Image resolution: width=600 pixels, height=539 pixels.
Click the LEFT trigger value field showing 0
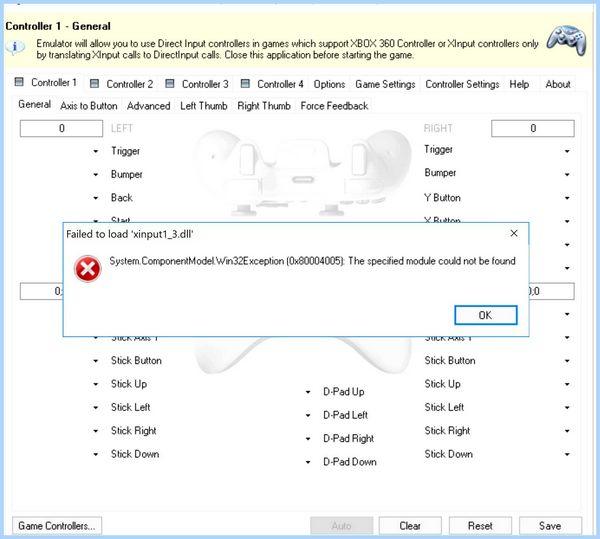tap(61, 129)
